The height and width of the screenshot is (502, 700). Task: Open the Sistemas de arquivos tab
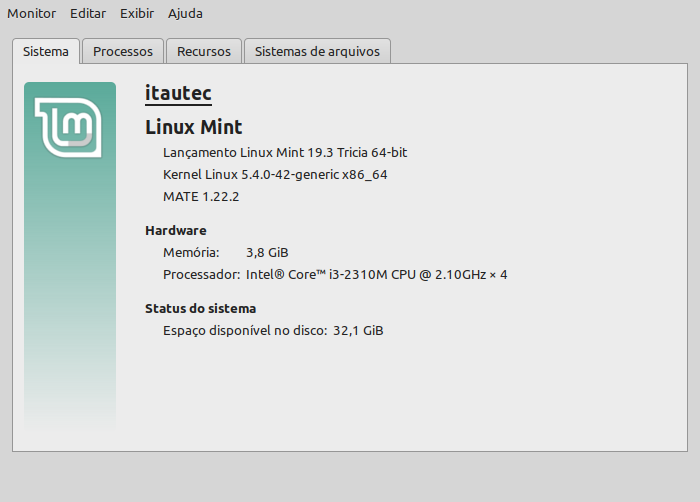317,51
